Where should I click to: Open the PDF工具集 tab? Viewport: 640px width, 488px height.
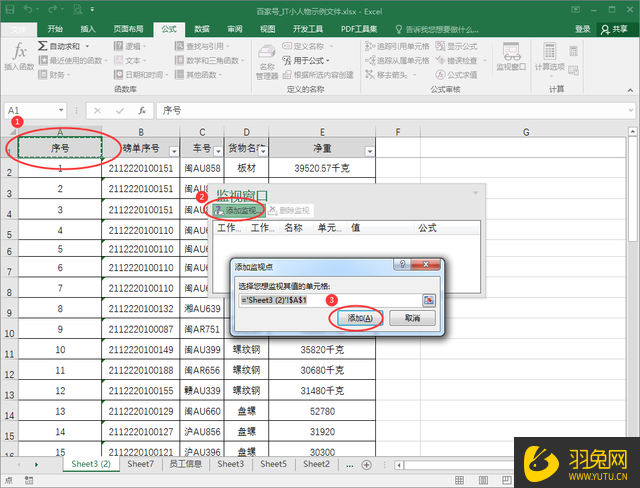[x=359, y=29]
